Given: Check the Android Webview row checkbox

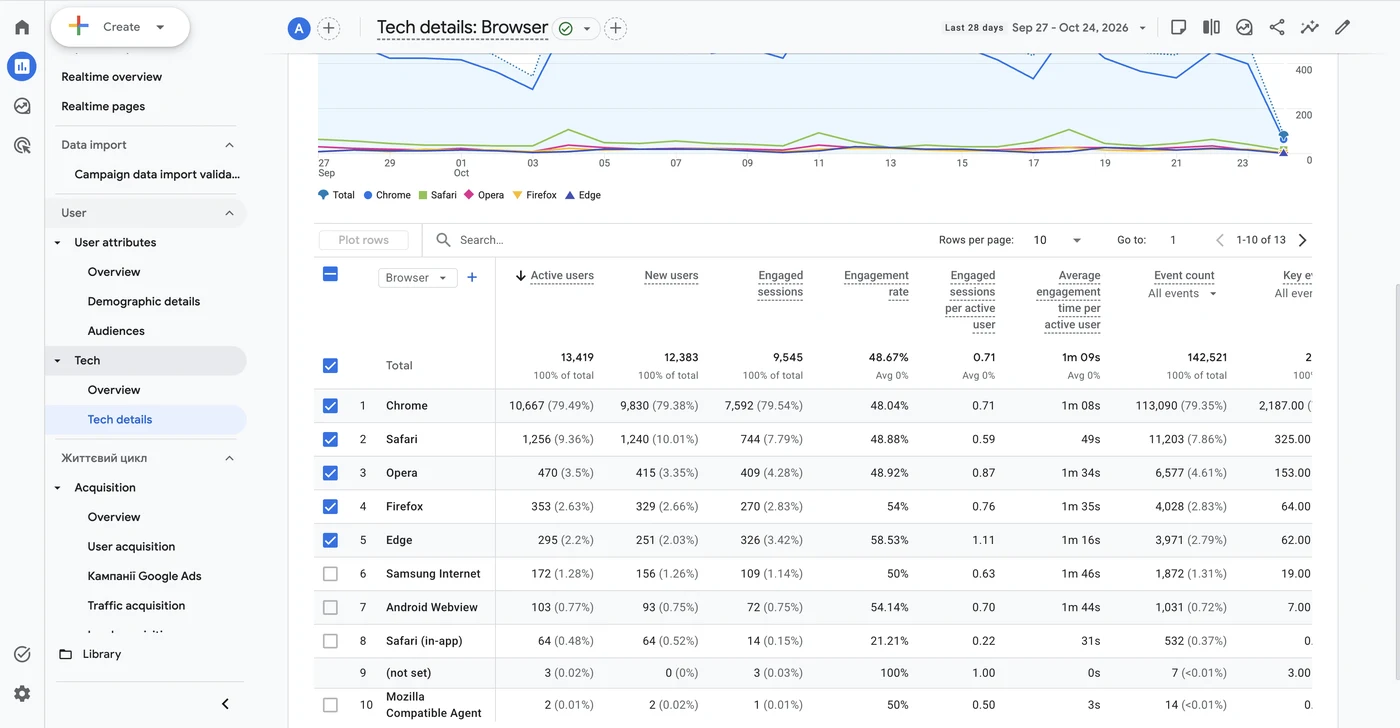Looking at the screenshot, I should tap(330, 607).
